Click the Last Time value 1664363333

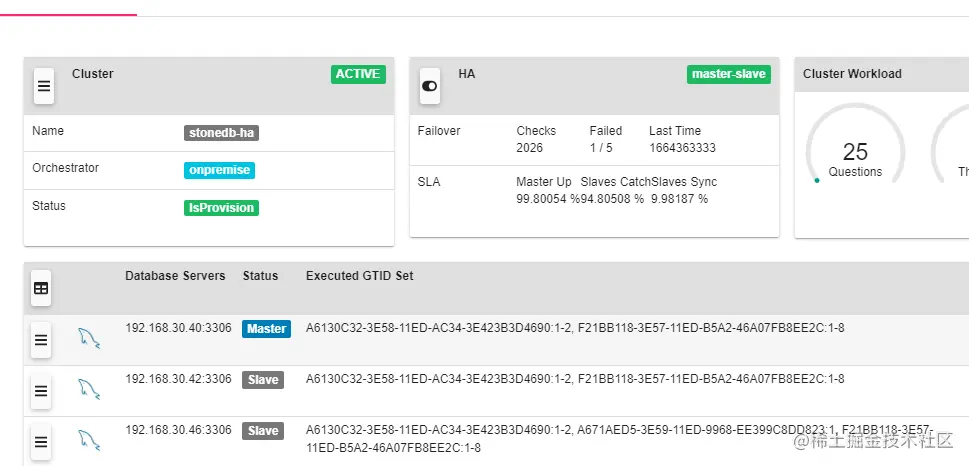682,148
